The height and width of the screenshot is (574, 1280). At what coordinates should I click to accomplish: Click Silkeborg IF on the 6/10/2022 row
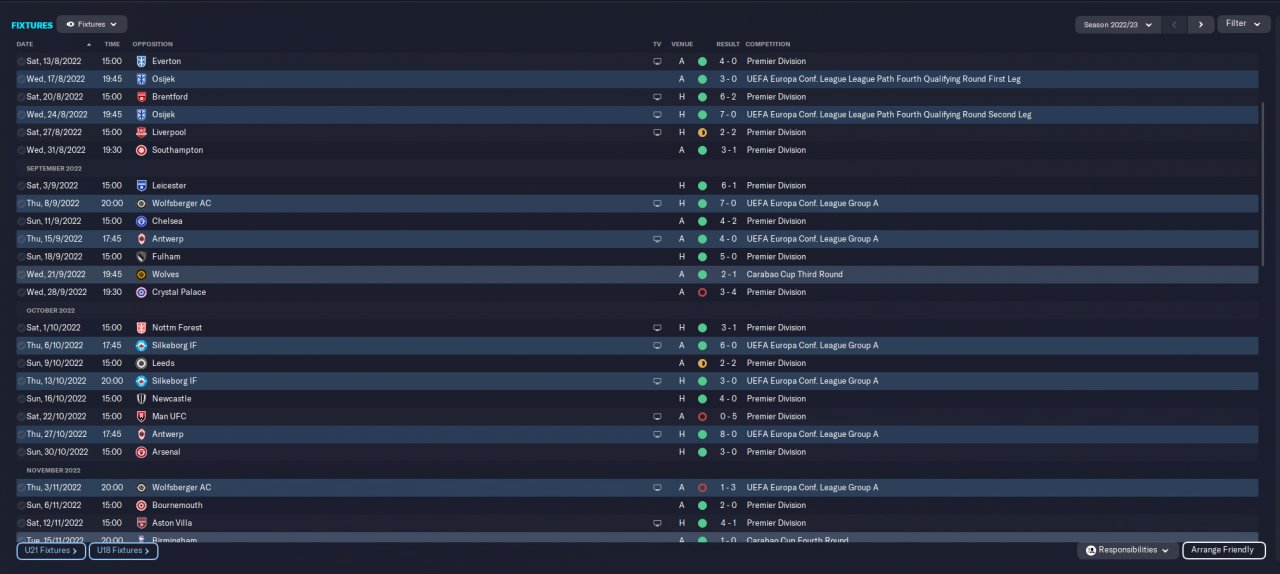(174, 345)
